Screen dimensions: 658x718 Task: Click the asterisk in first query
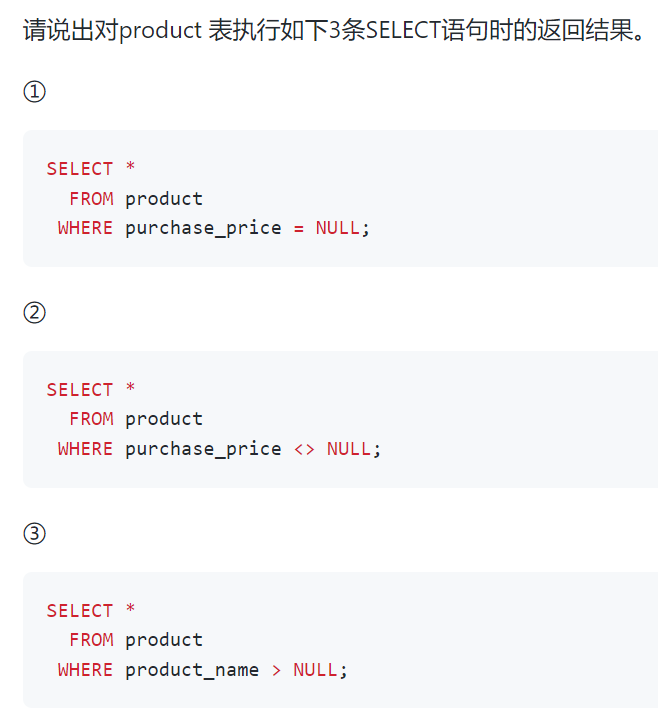point(131,166)
